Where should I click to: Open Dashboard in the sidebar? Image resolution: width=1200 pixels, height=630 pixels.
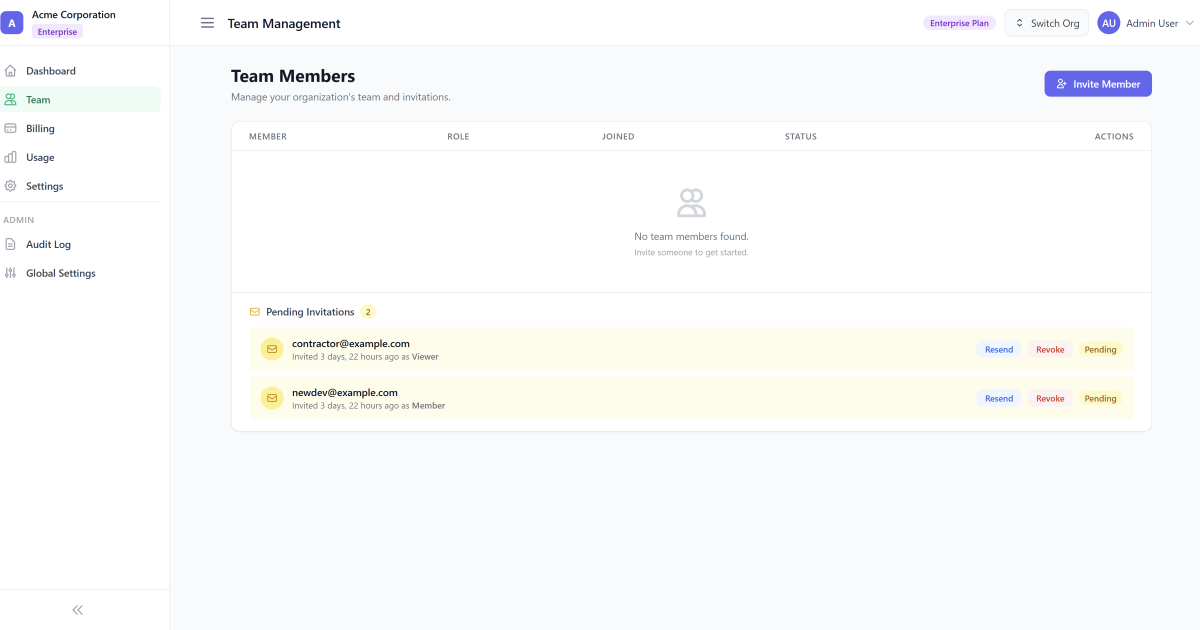click(x=51, y=71)
